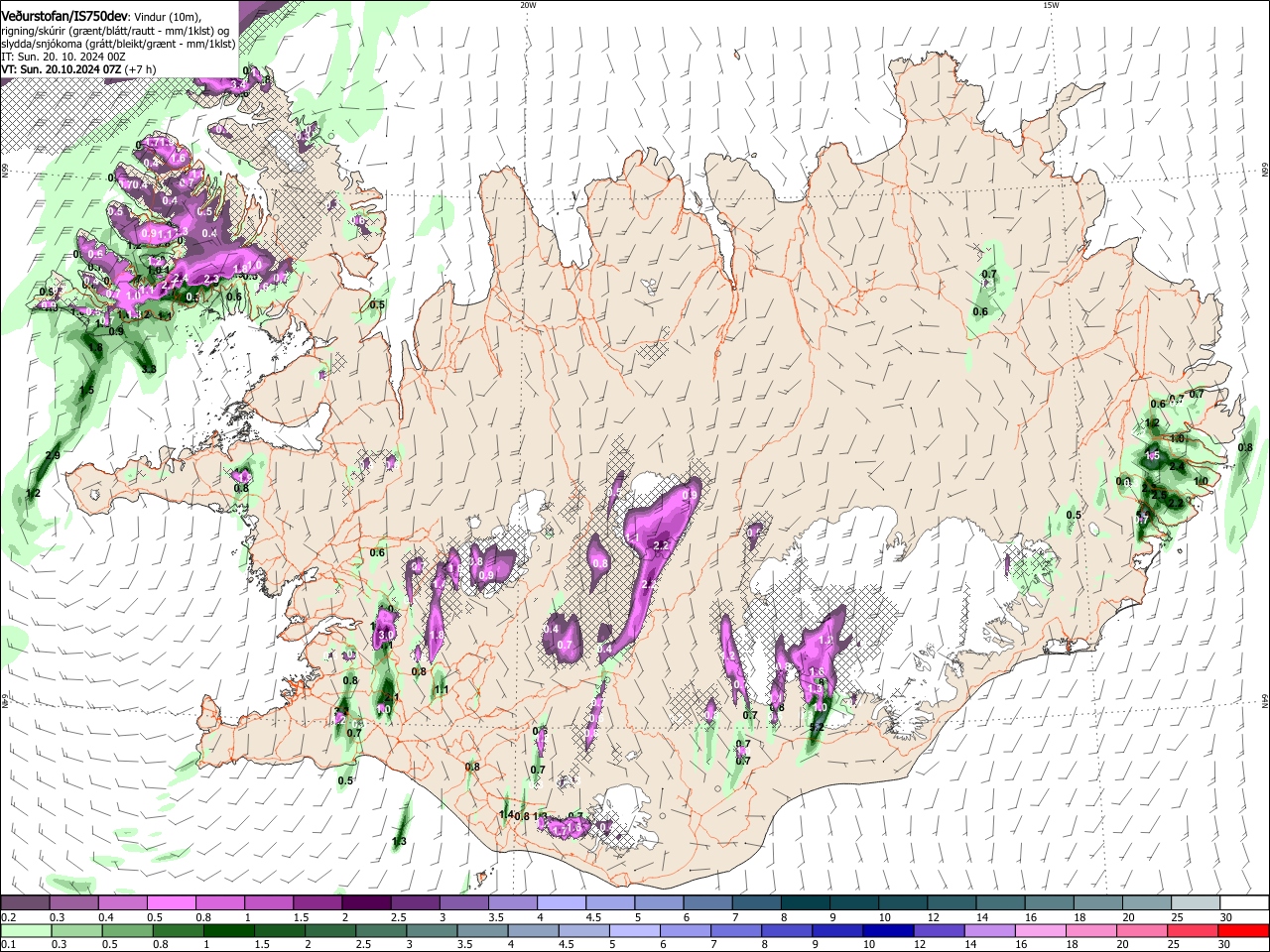1270x952 pixels.
Task: Click the bright red swatch after the lower 30 label
Action: coord(1242,930)
